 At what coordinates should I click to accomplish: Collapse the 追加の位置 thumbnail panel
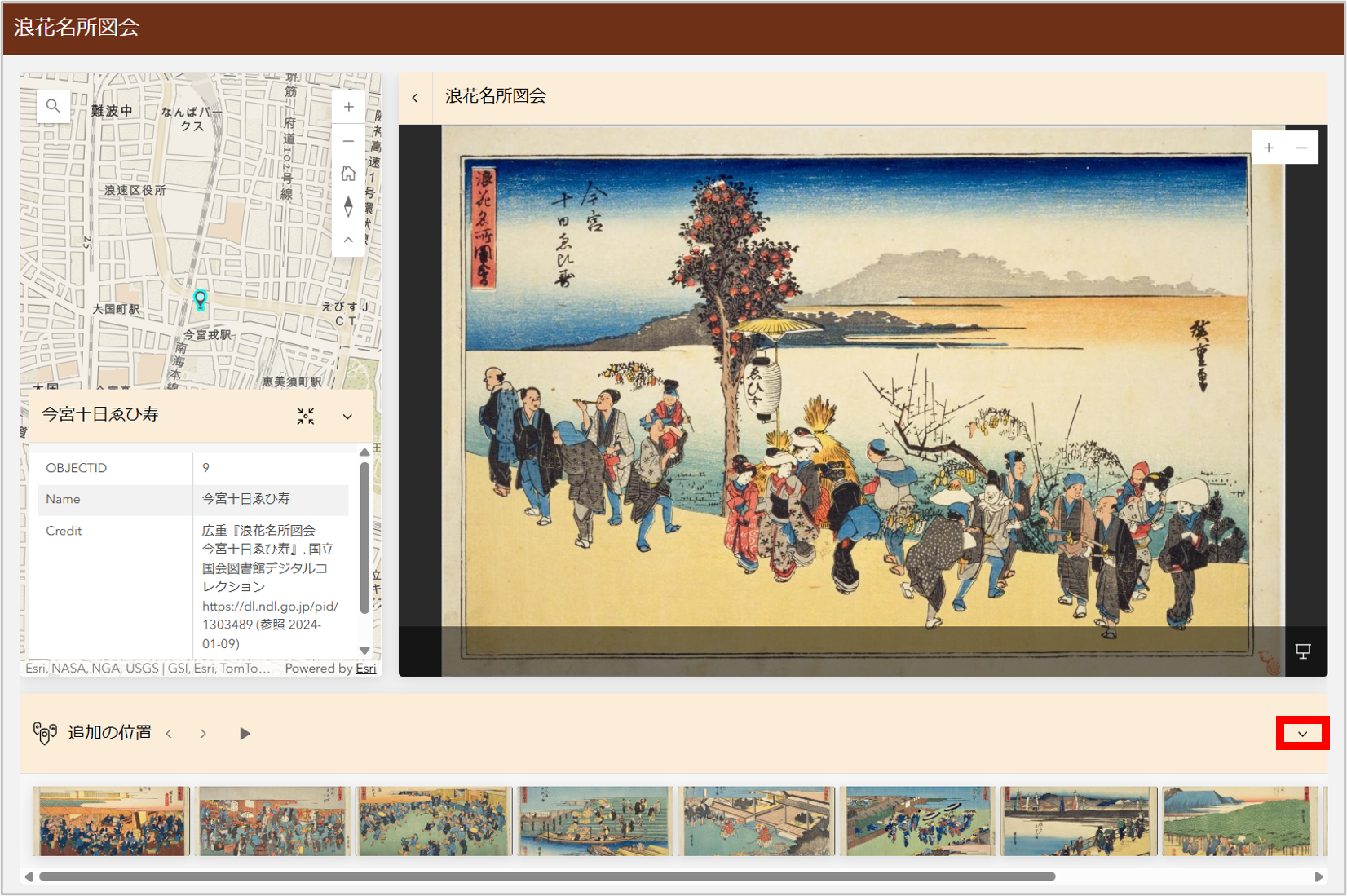click(x=1302, y=734)
